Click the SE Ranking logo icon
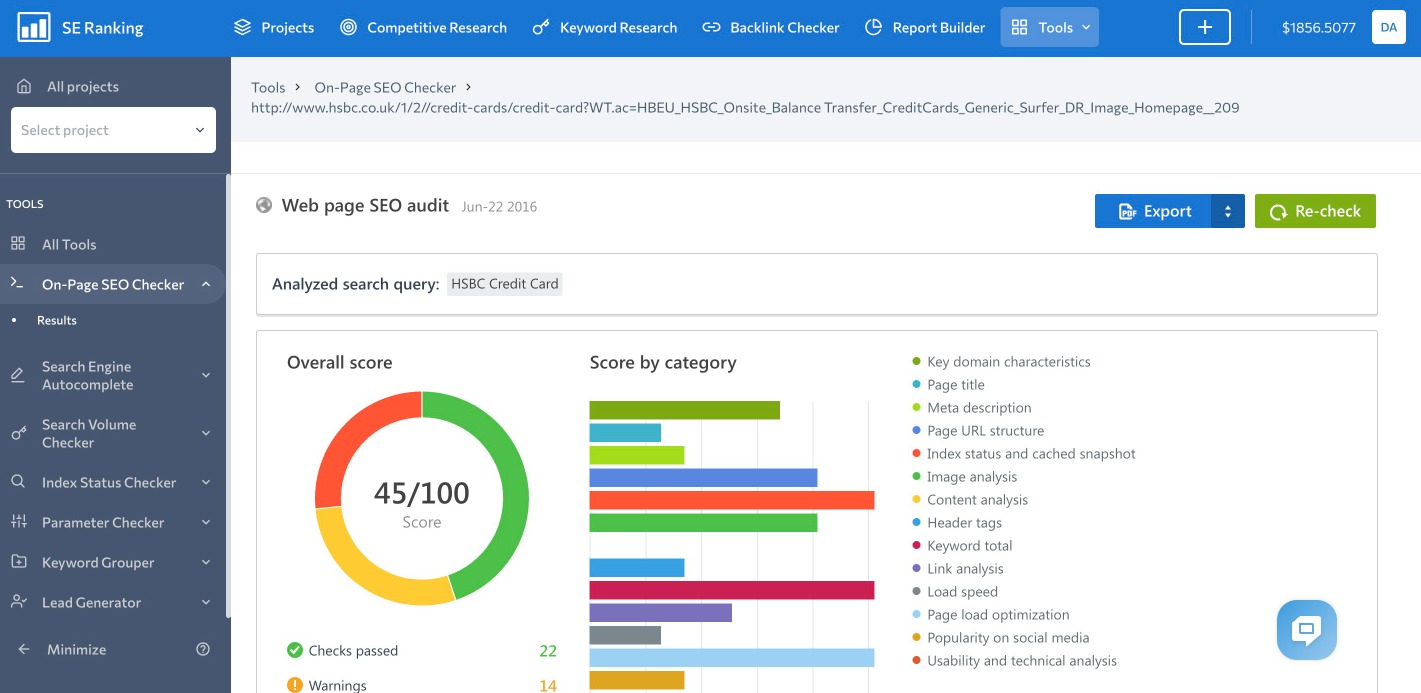Image resolution: width=1421 pixels, height=693 pixels. tap(33, 27)
